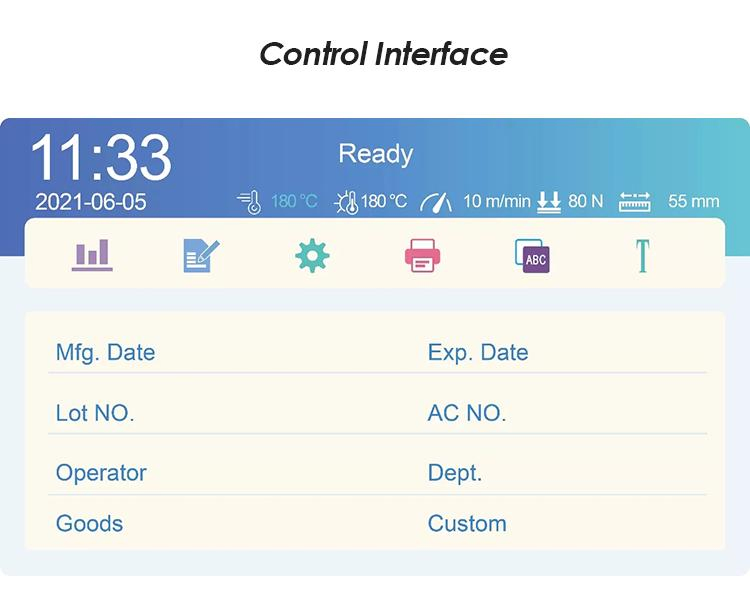Tap the heater temperature icon

345,201
